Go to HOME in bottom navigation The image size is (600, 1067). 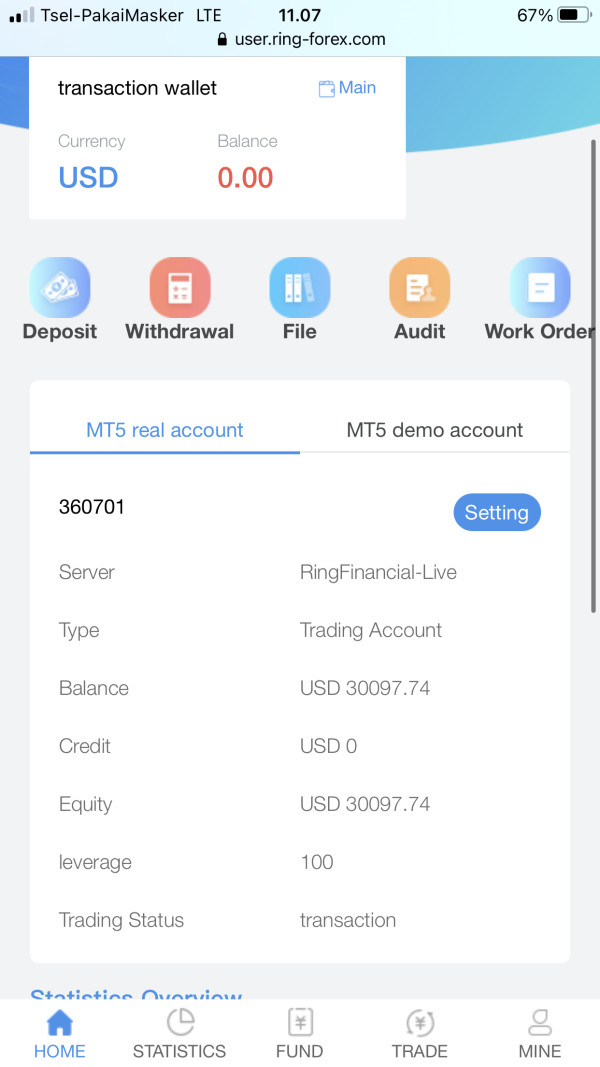[60, 1034]
